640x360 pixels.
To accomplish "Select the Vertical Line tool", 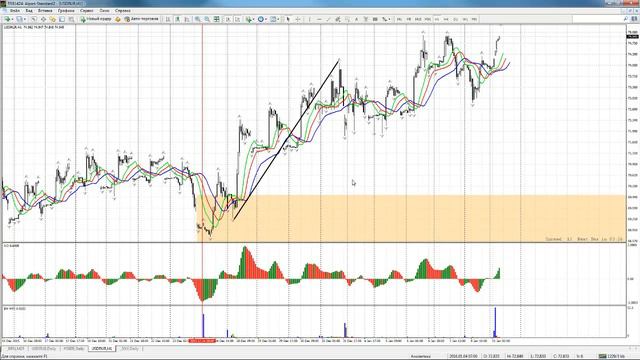I will (x=309, y=19).
